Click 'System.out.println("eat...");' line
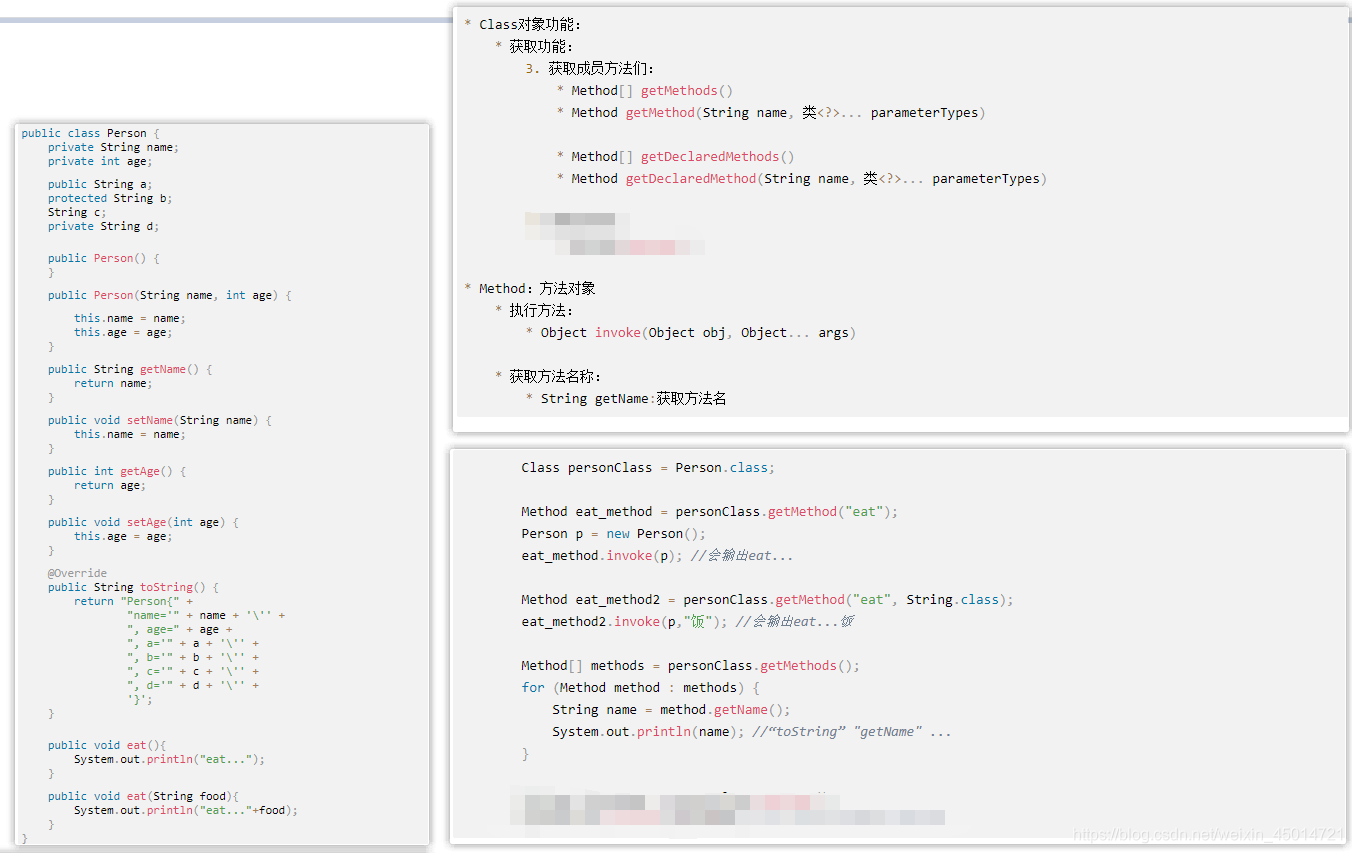 pos(170,759)
